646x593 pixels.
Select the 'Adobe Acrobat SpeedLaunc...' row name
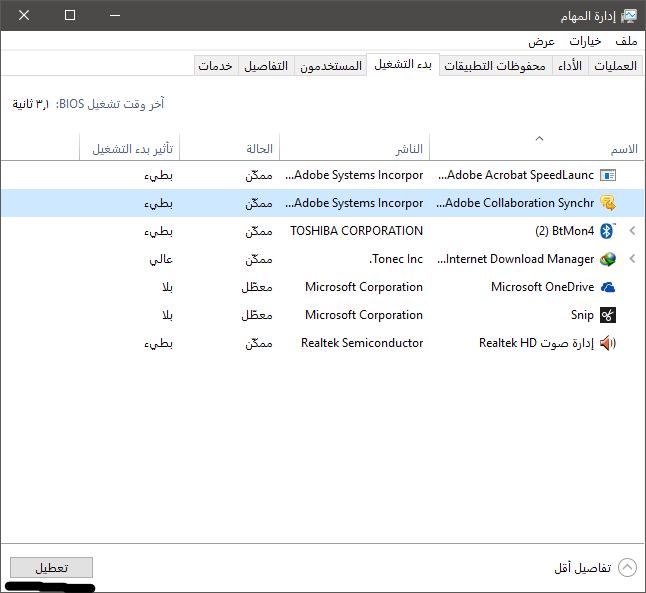coord(516,175)
